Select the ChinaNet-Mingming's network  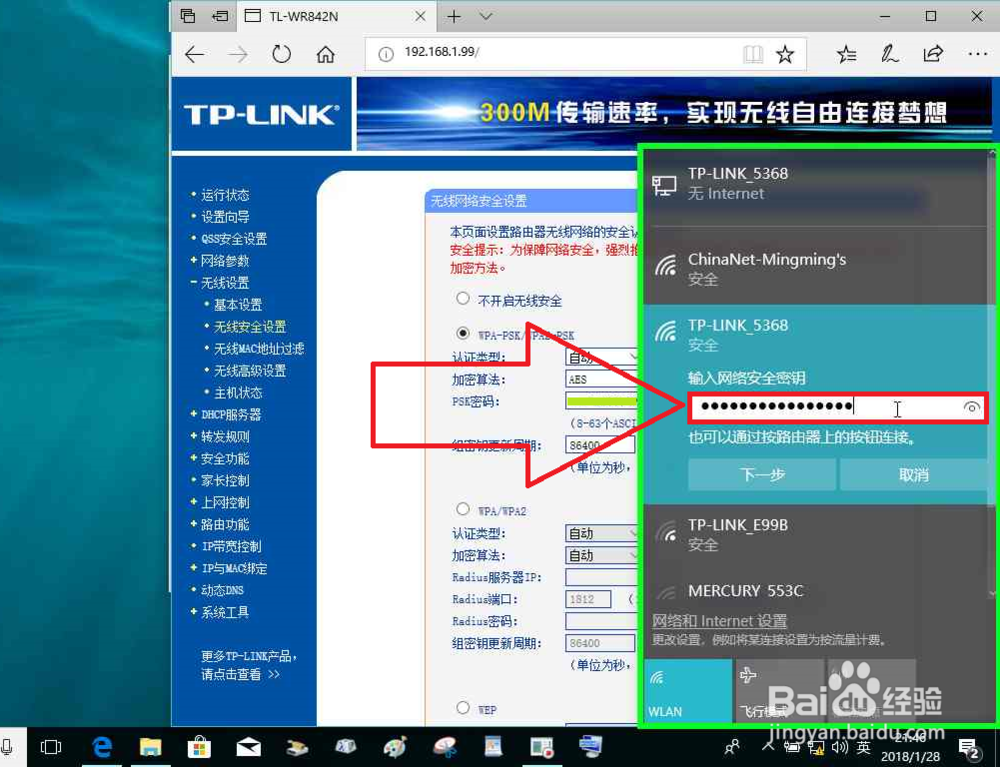(x=816, y=268)
